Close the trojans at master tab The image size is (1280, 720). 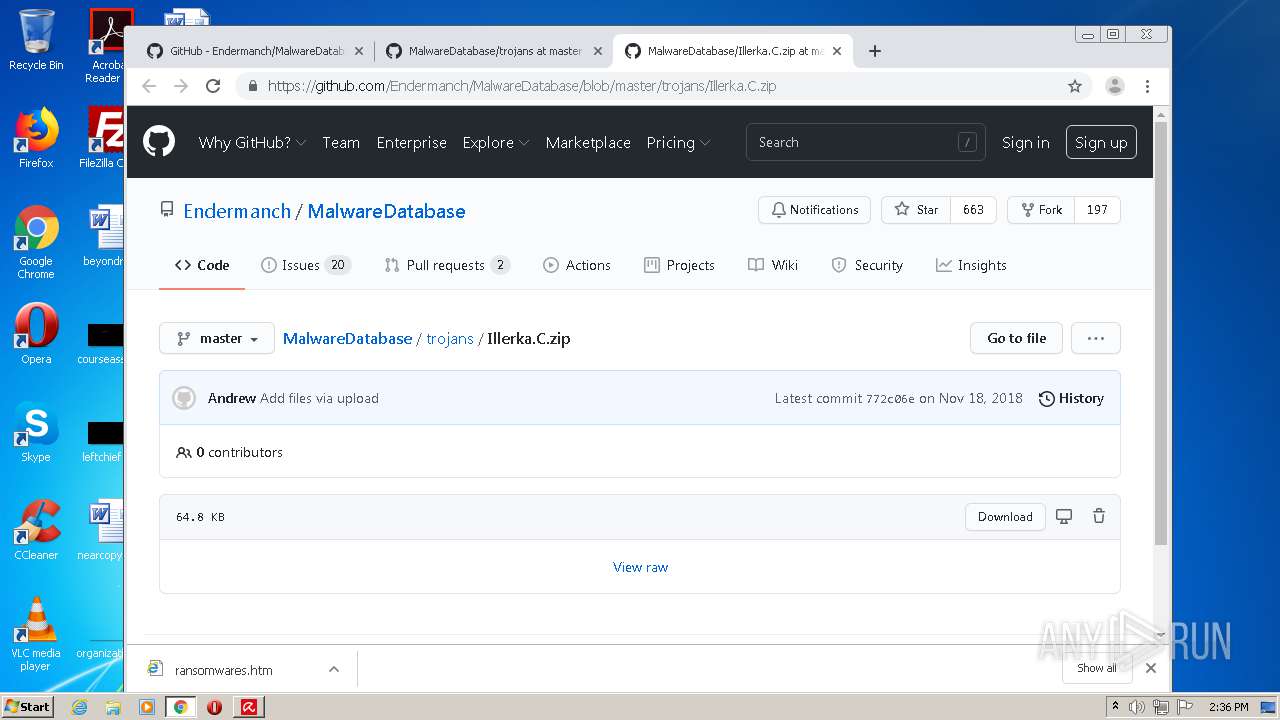(x=597, y=51)
